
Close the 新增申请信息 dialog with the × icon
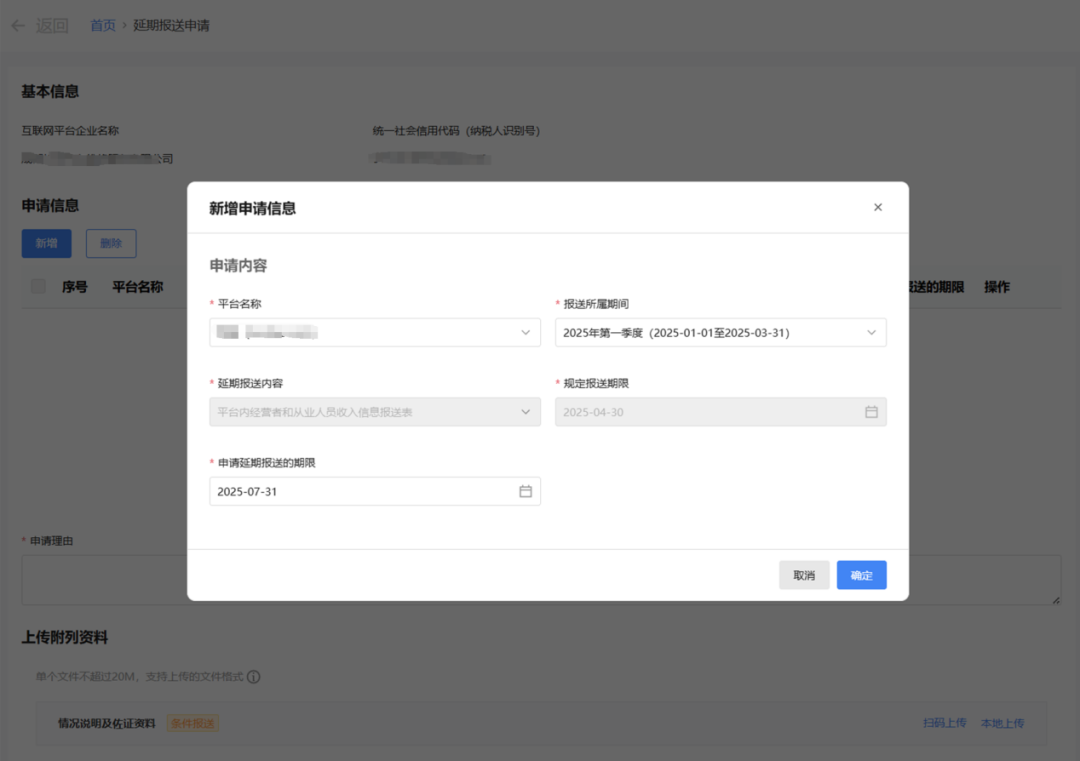[878, 207]
